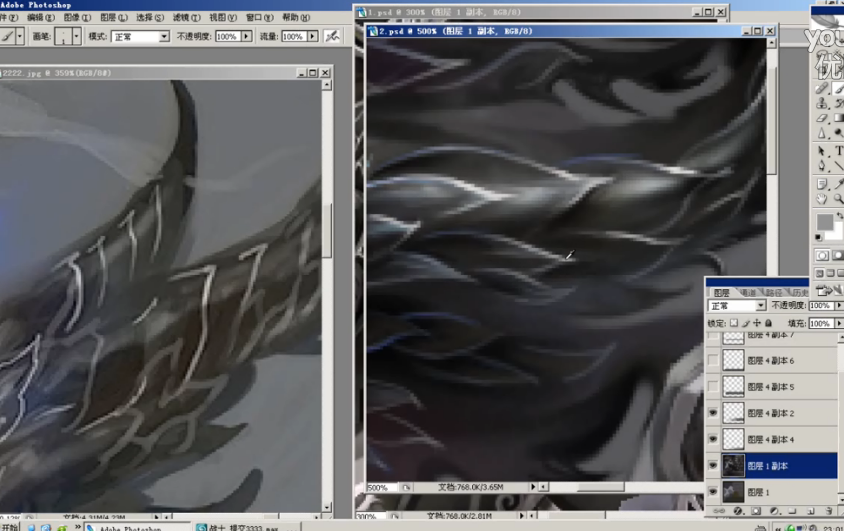Hide layer 图层 1 副本 eye icon
Screen dimensions: 844x531
pos(713,465)
